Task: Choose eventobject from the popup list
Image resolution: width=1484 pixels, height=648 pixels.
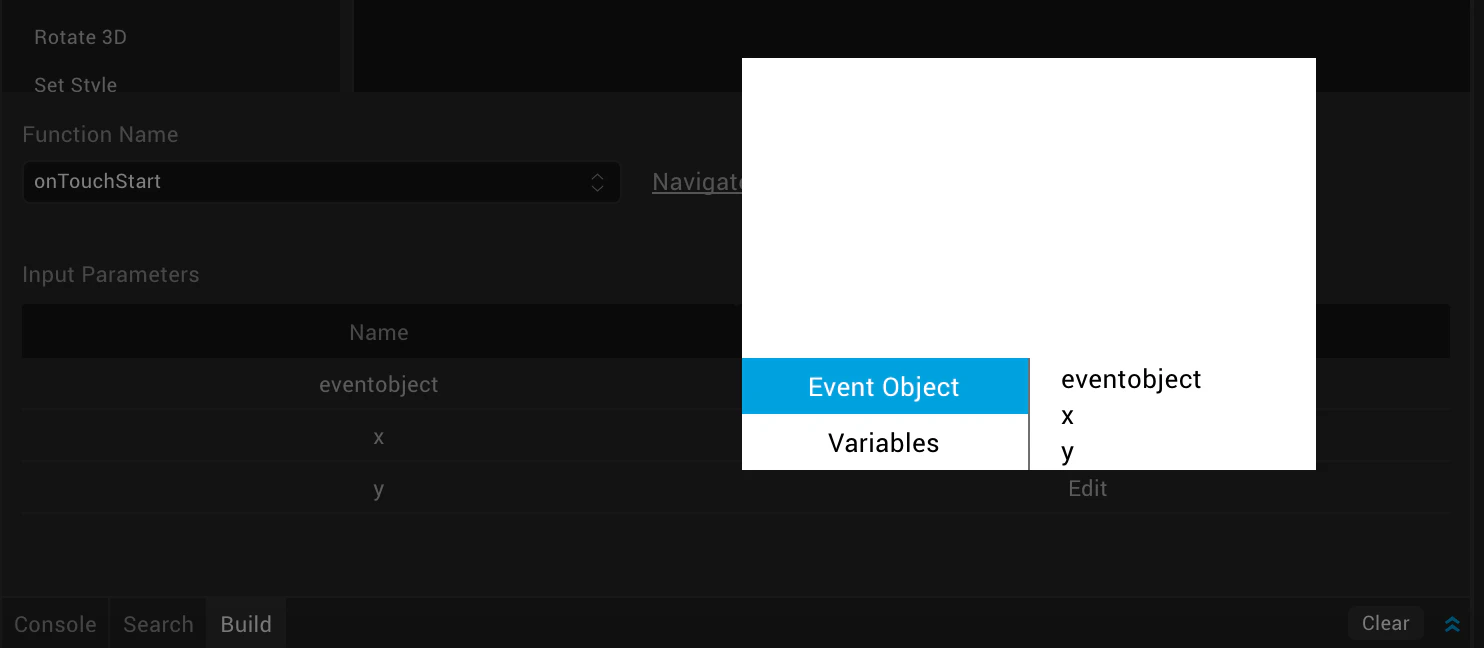Action: click(1131, 379)
